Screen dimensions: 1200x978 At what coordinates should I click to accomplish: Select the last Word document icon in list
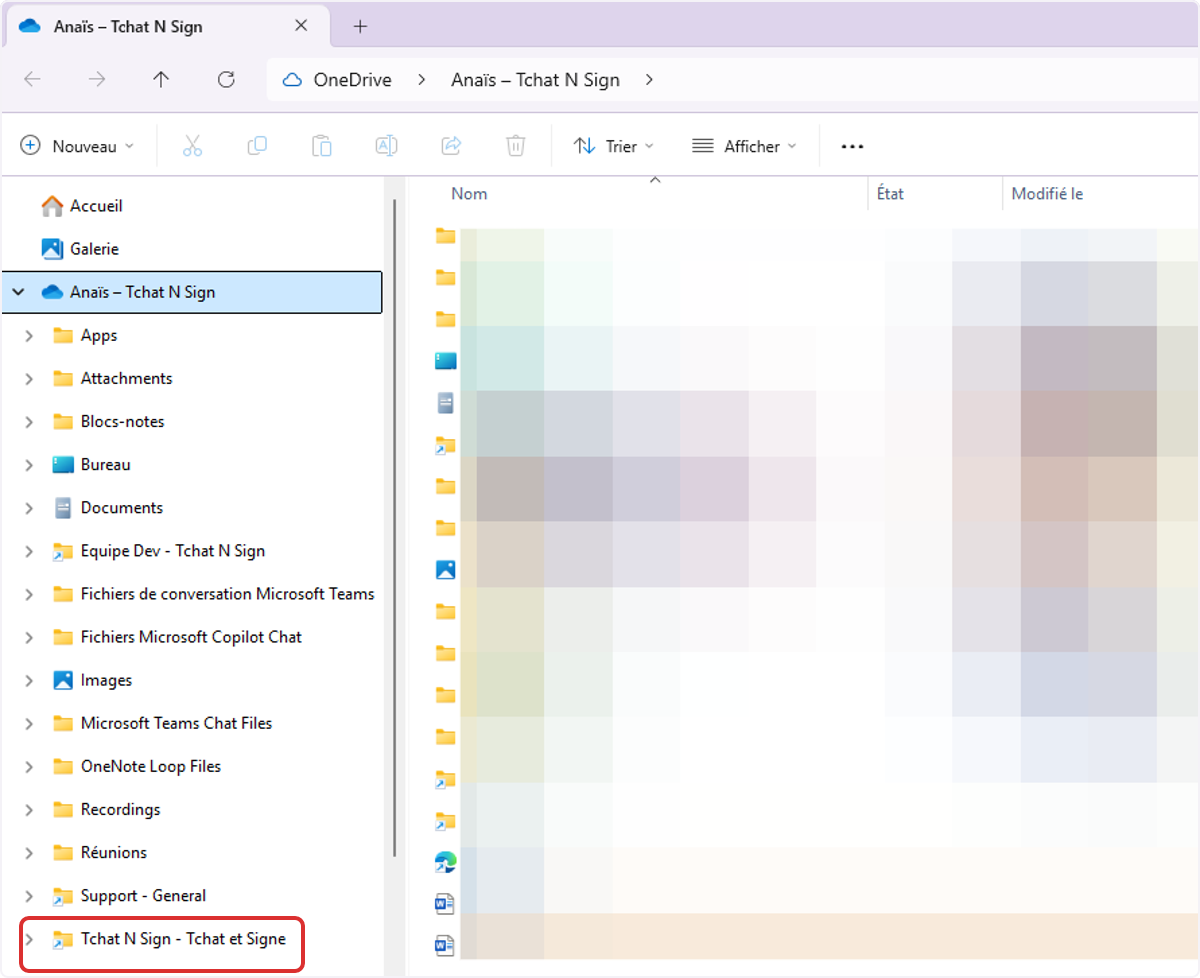click(x=445, y=945)
